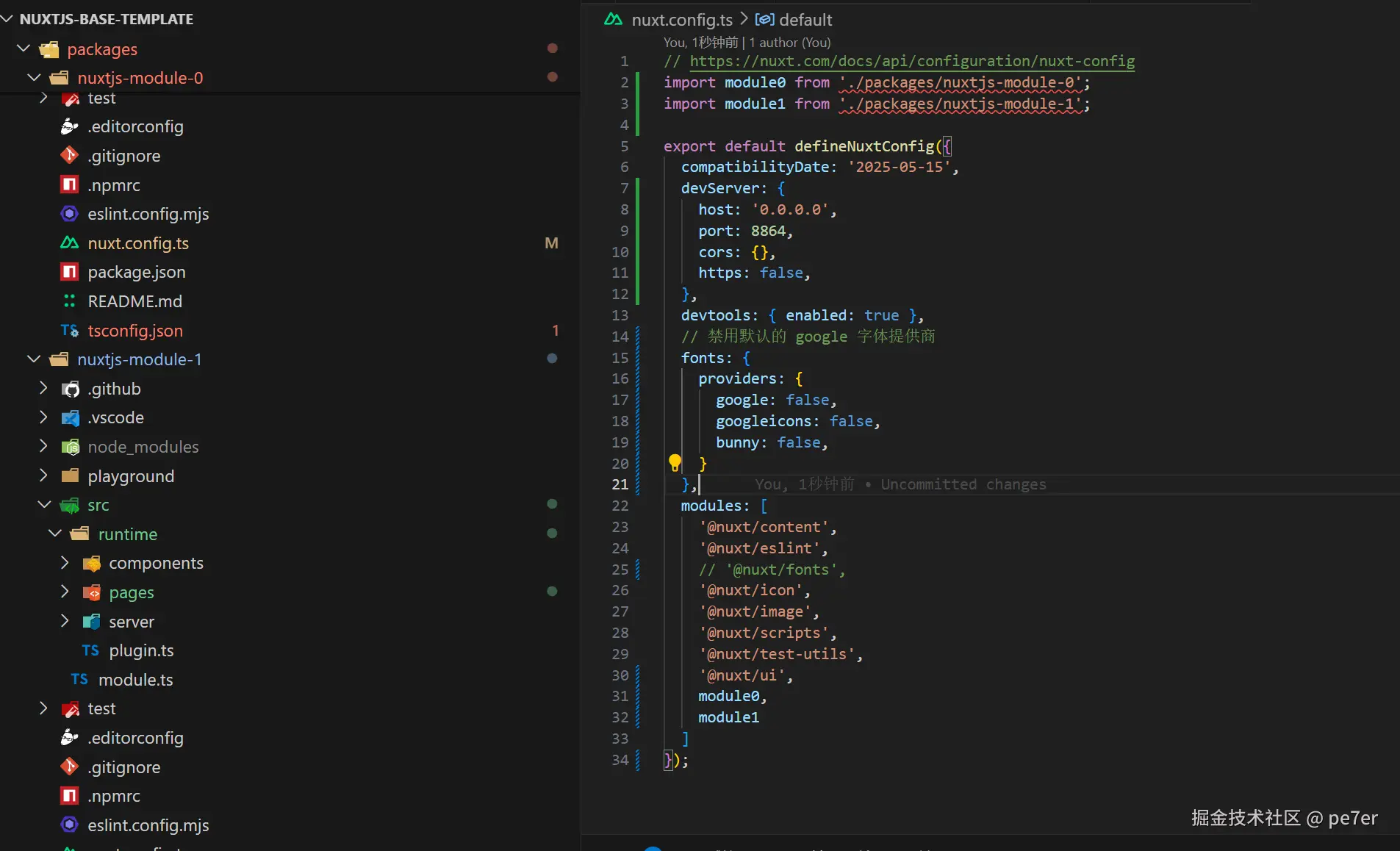
Task: Click the server folder icon
Action: [x=92, y=622]
